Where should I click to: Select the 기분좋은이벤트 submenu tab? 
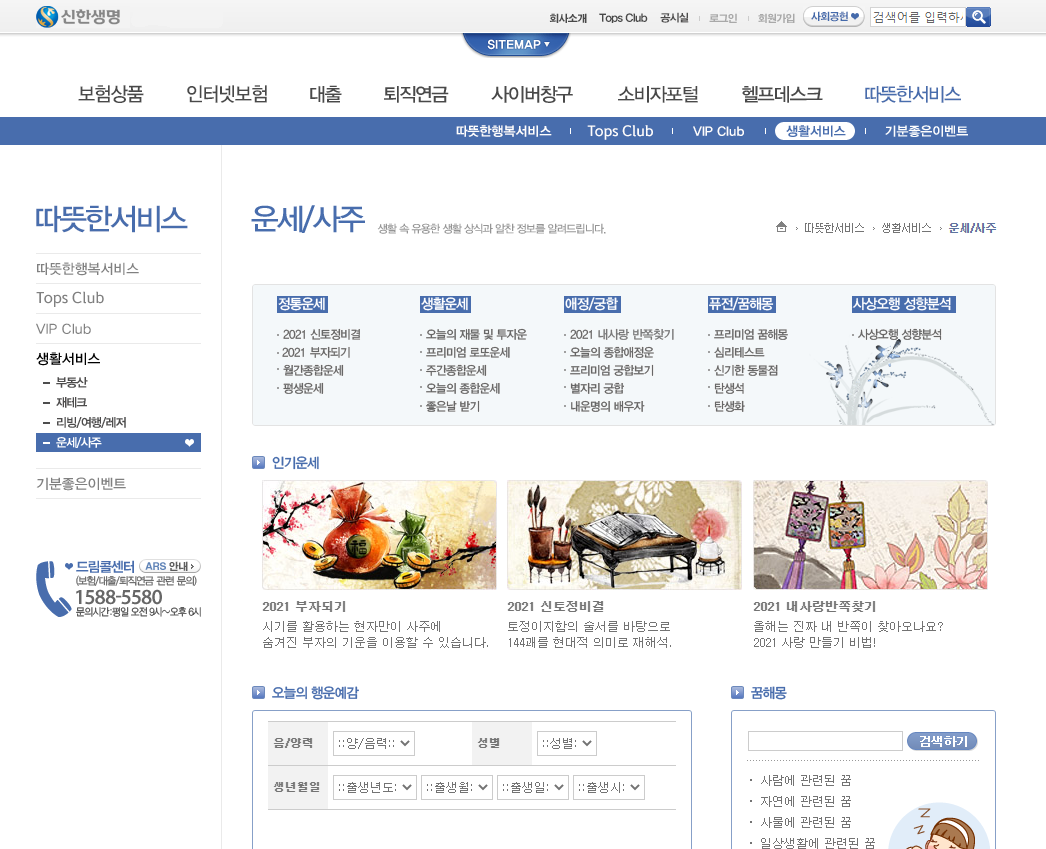point(926,131)
